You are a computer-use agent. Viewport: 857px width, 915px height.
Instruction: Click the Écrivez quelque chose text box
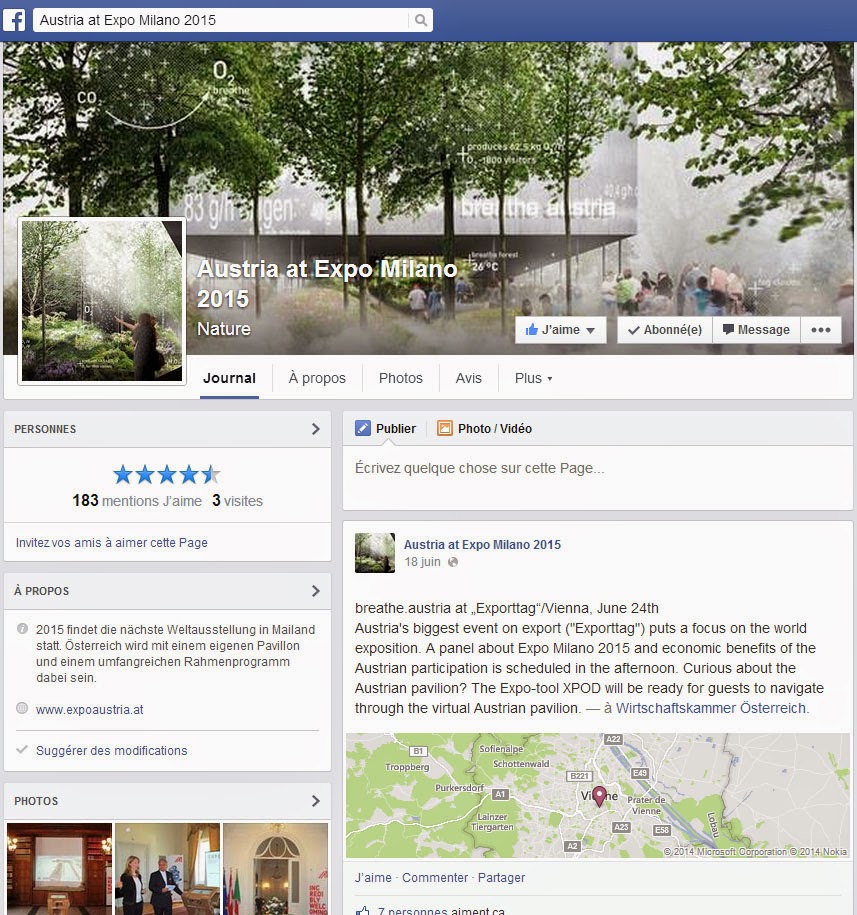tap(597, 477)
